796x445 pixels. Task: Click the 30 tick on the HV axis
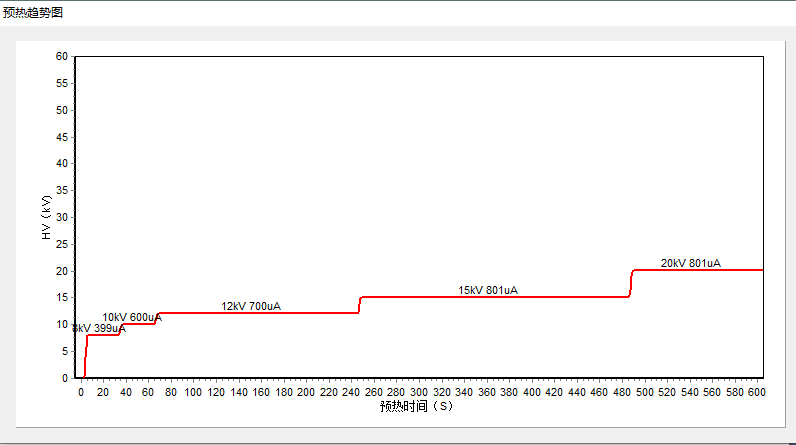(61, 217)
